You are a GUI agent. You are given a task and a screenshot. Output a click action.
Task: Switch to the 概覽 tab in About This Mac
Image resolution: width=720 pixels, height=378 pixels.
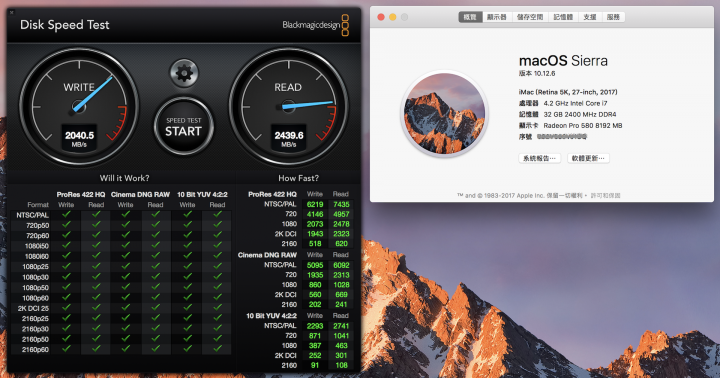(470, 17)
